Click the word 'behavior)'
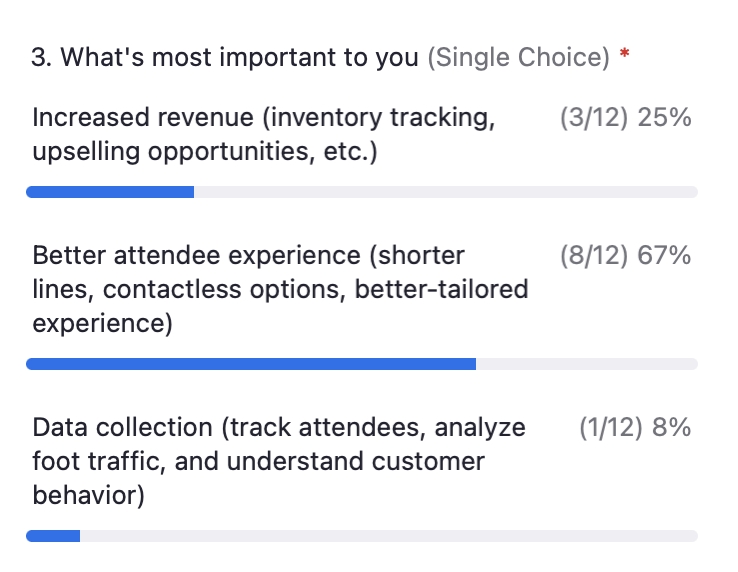738x572 pixels. 88,495
